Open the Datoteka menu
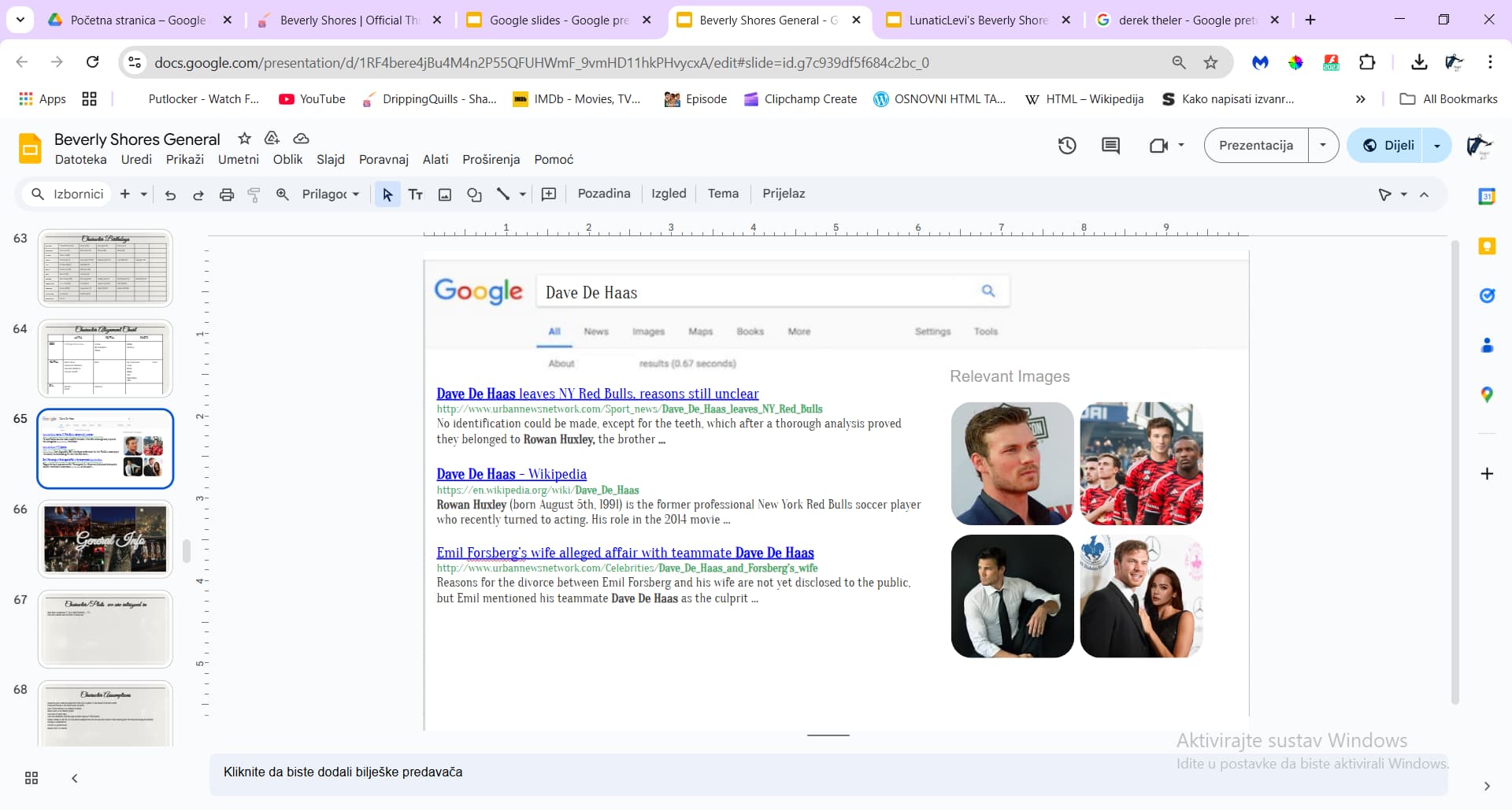The image size is (1512, 811). 80,160
